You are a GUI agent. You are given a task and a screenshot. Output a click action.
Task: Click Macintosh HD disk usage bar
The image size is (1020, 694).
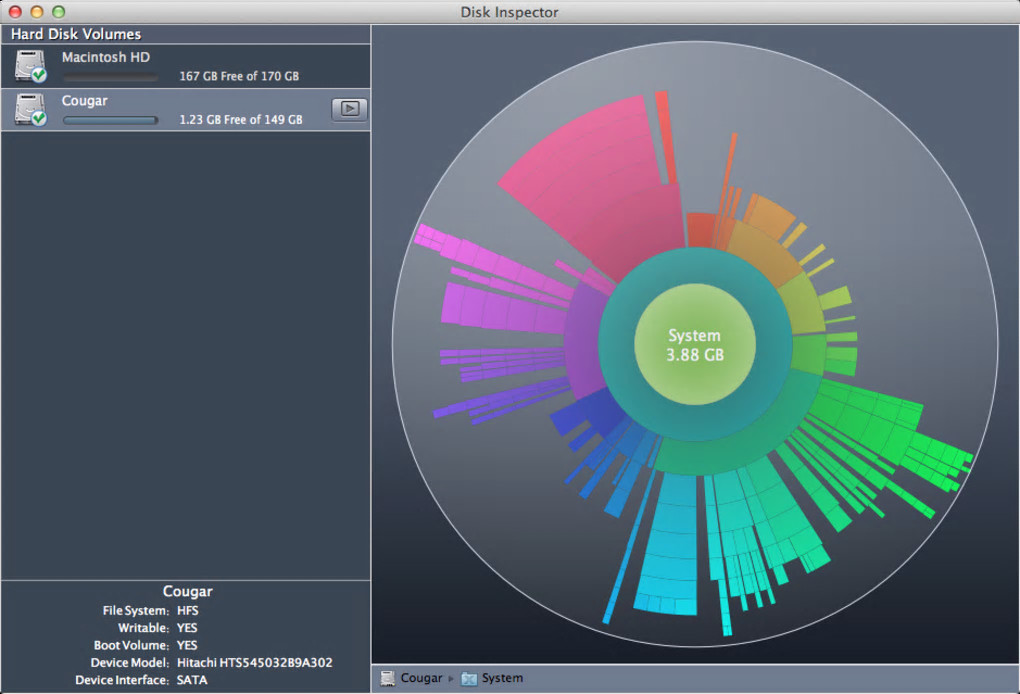pos(110,77)
